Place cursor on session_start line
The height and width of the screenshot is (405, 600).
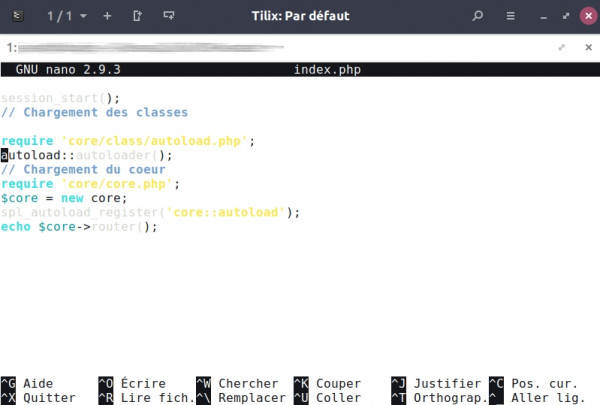60,98
